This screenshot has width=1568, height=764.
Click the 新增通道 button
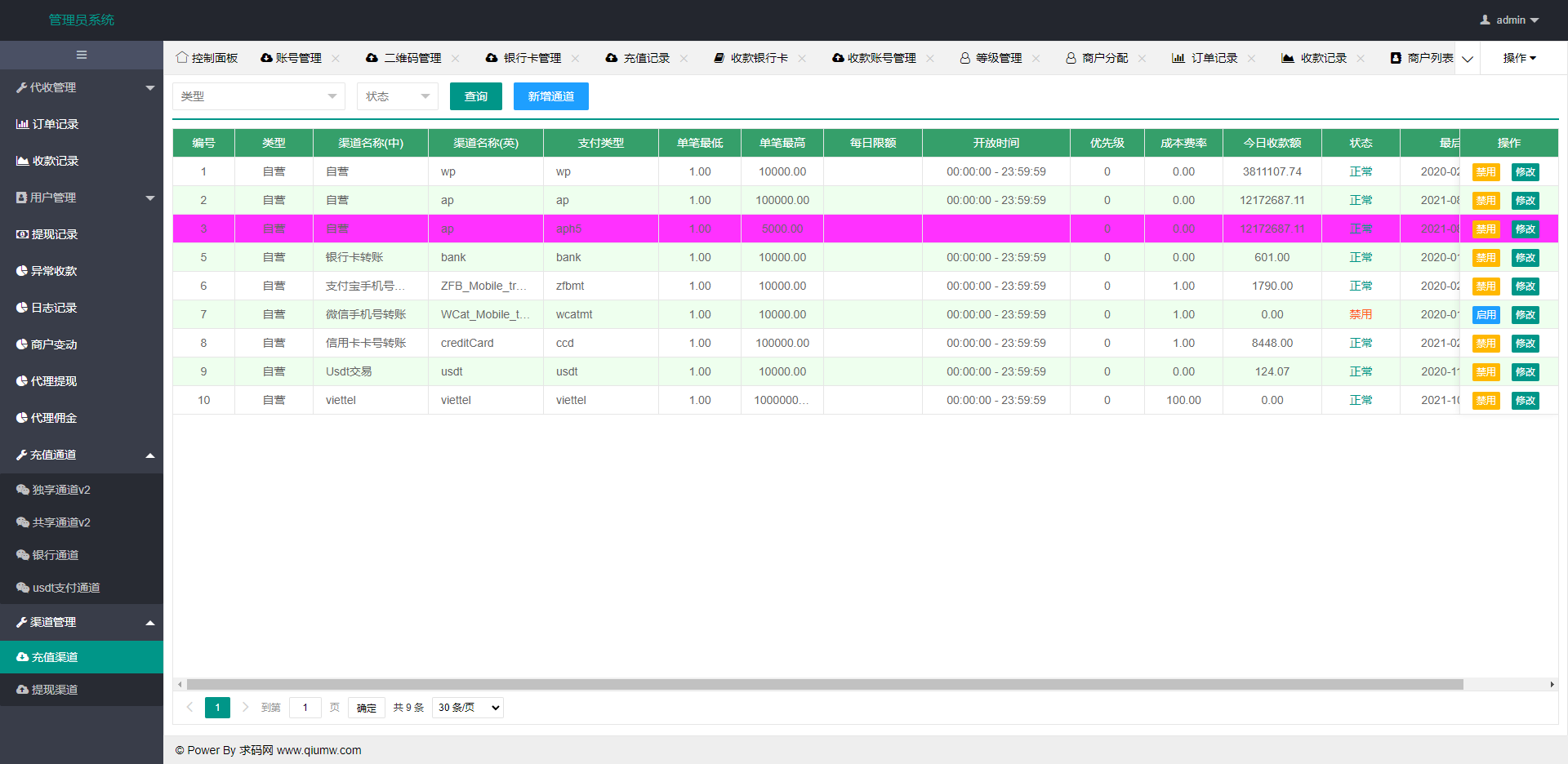550,96
